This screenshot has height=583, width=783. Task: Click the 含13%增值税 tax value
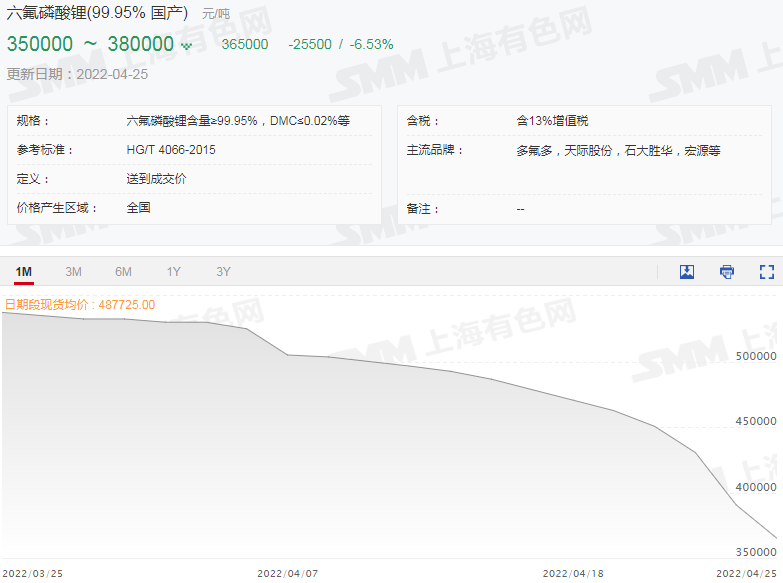pyautogui.click(x=552, y=121)
